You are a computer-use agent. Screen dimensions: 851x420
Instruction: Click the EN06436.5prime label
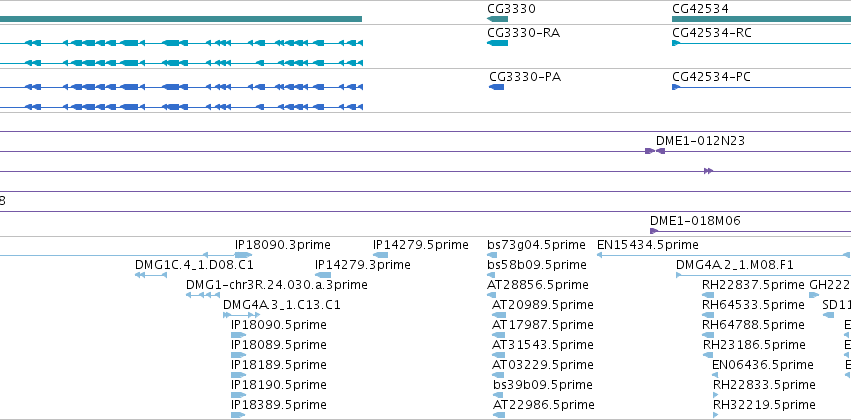[x=763, y=365]
